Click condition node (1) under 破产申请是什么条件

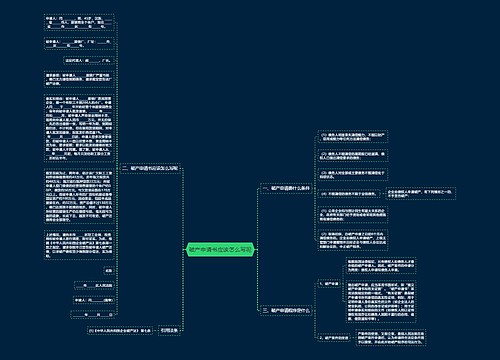click(353, 137)
